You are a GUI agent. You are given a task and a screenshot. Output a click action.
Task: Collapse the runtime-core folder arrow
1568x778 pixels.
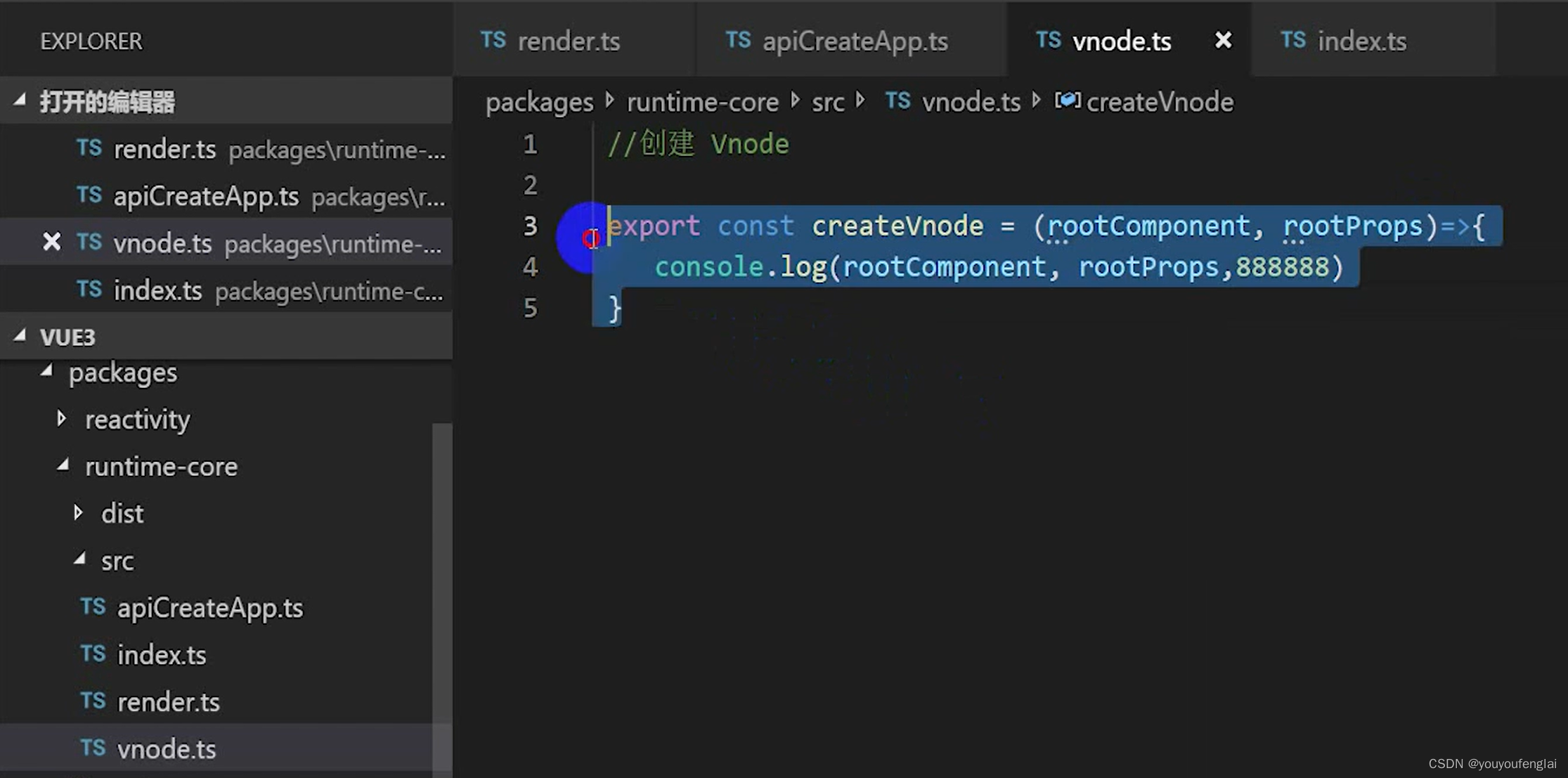(x=63, y=465)
